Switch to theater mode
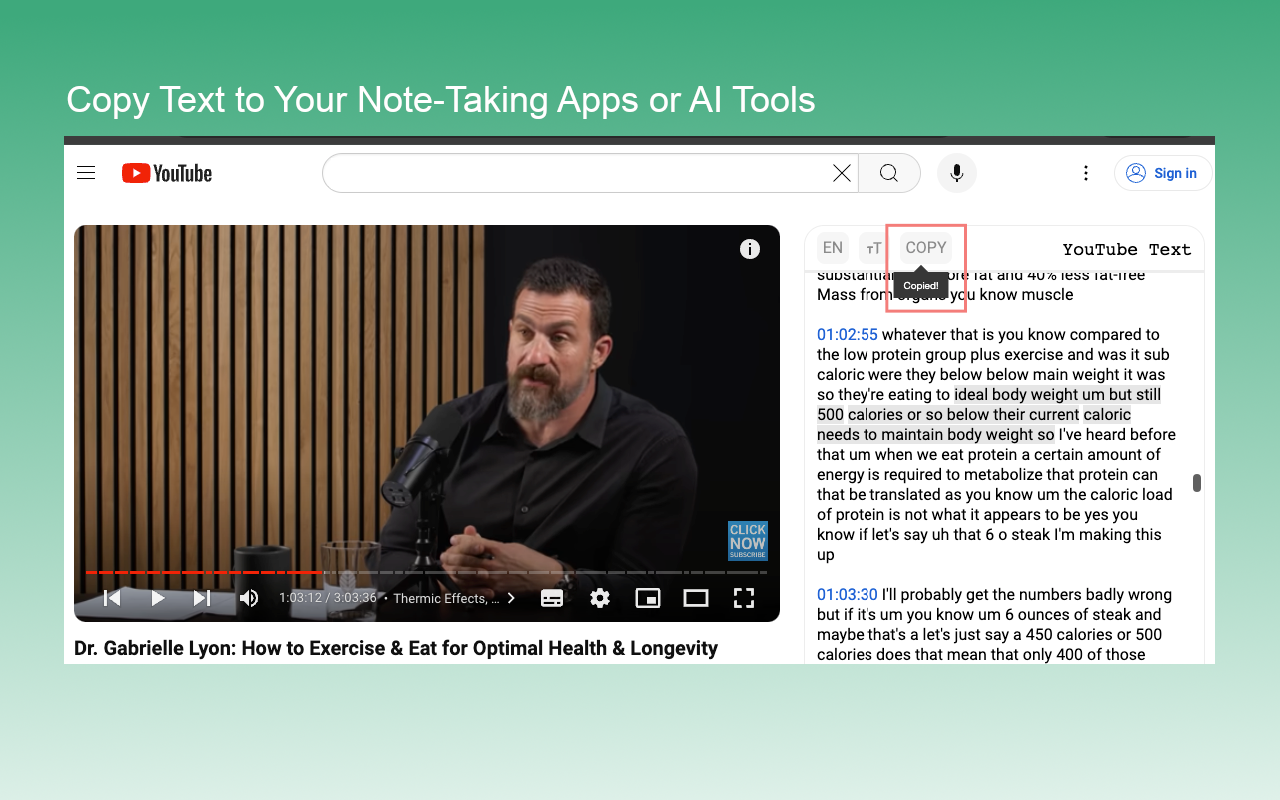Image resolution: width=1280 pixels, height=800 pixels. [x=696, y=597]
